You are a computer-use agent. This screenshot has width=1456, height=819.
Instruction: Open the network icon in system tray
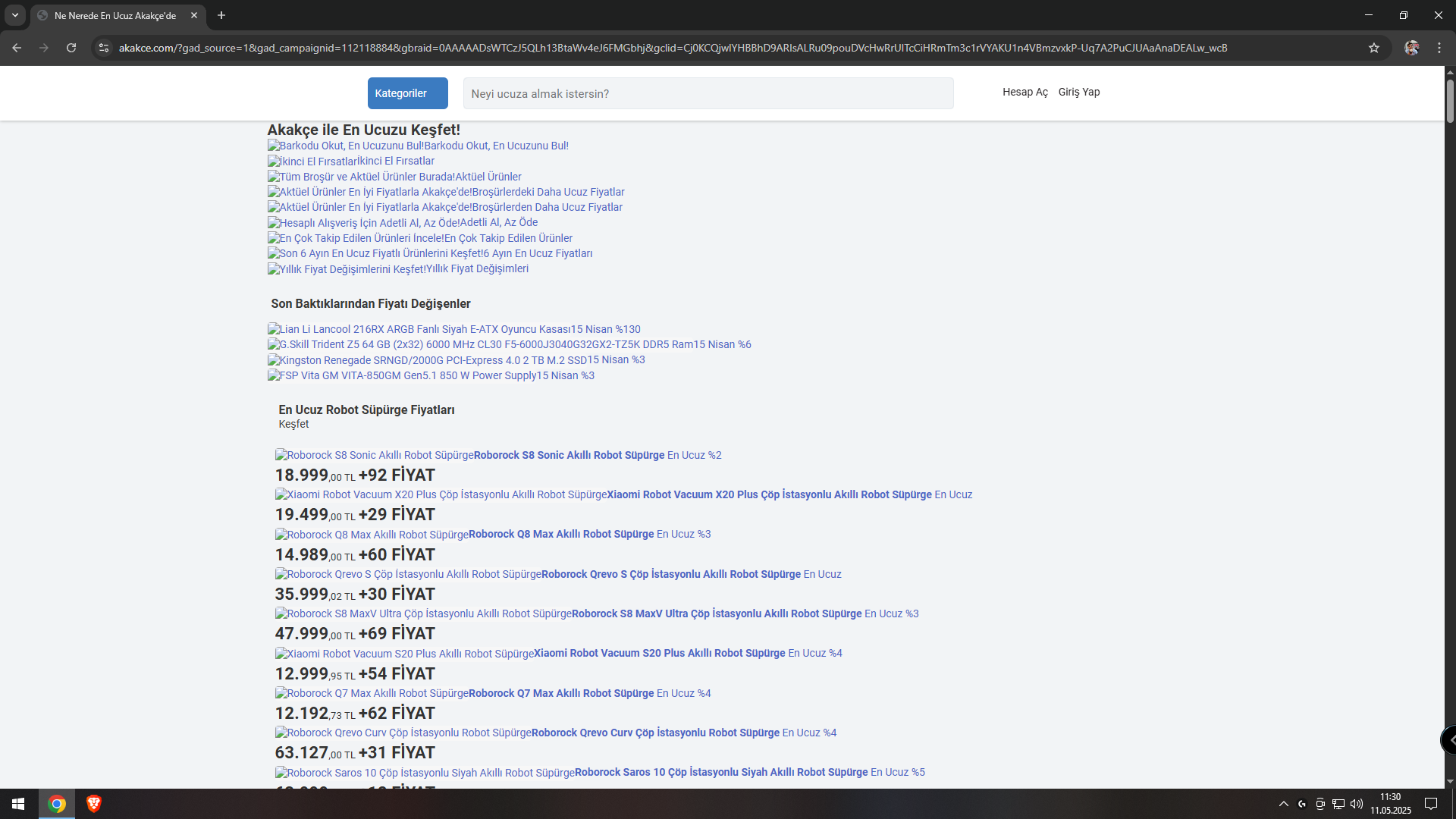pyautogui.click(x=1338, y=804)
